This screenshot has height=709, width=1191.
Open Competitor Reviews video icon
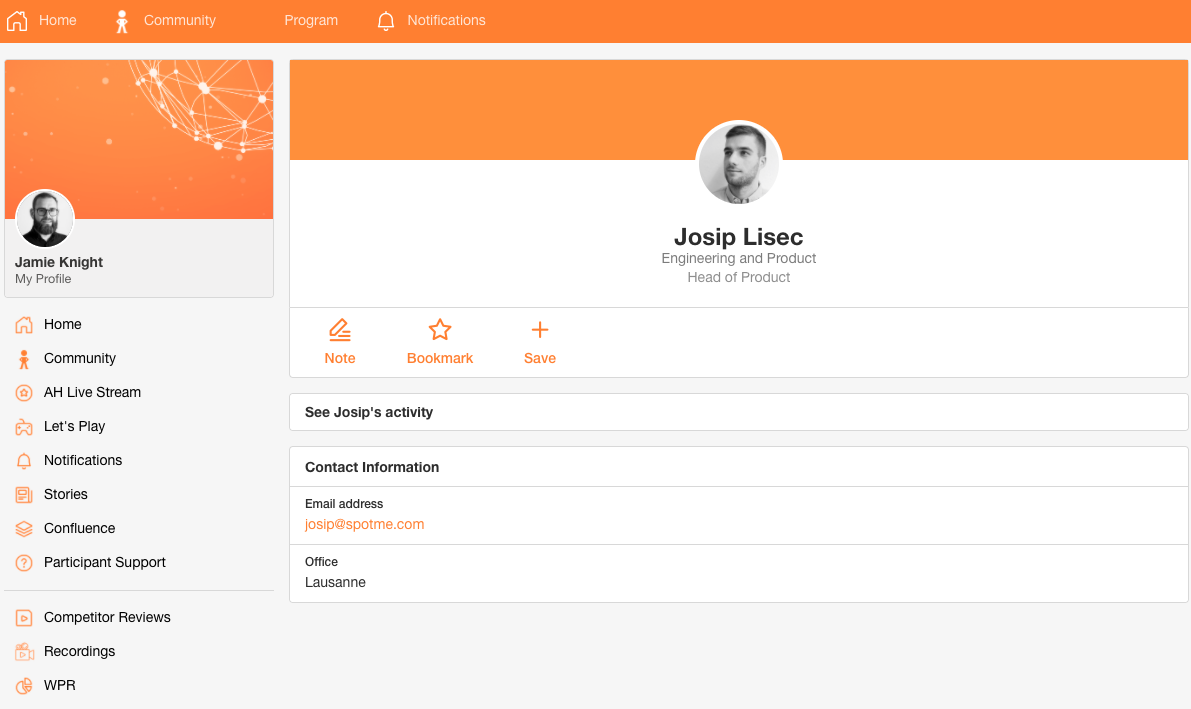point(23,617)
